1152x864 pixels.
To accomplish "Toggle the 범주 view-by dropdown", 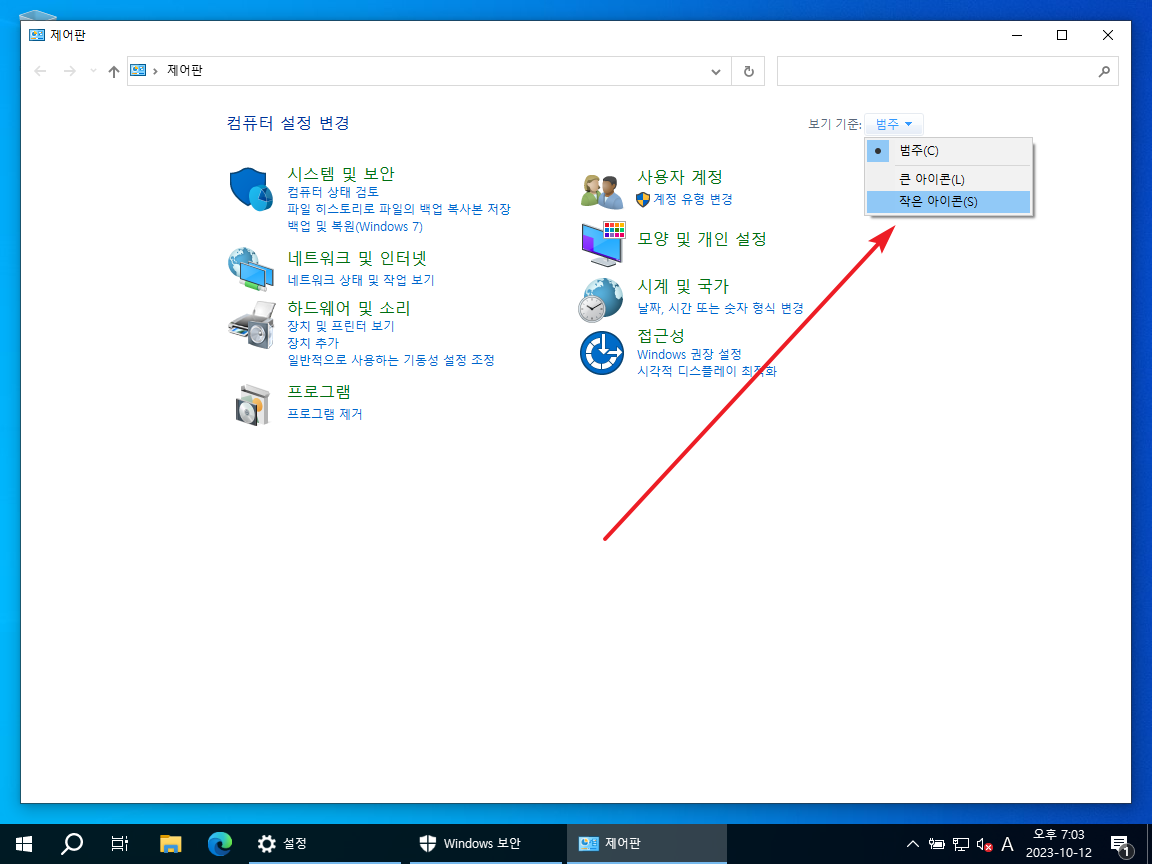I will click(893, 124).
